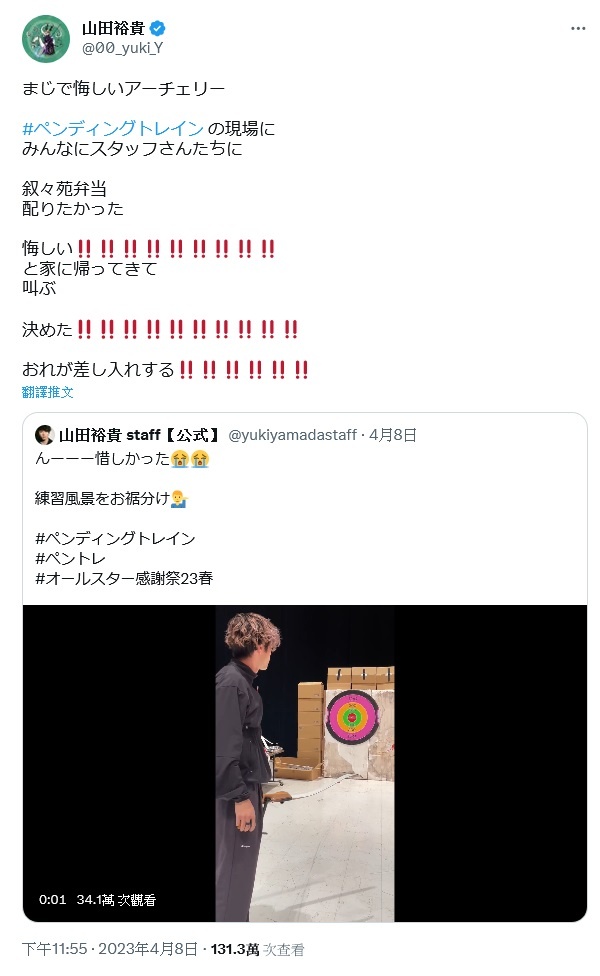Click 翻譯推文 to translate the tweet

tap(47, 392)
